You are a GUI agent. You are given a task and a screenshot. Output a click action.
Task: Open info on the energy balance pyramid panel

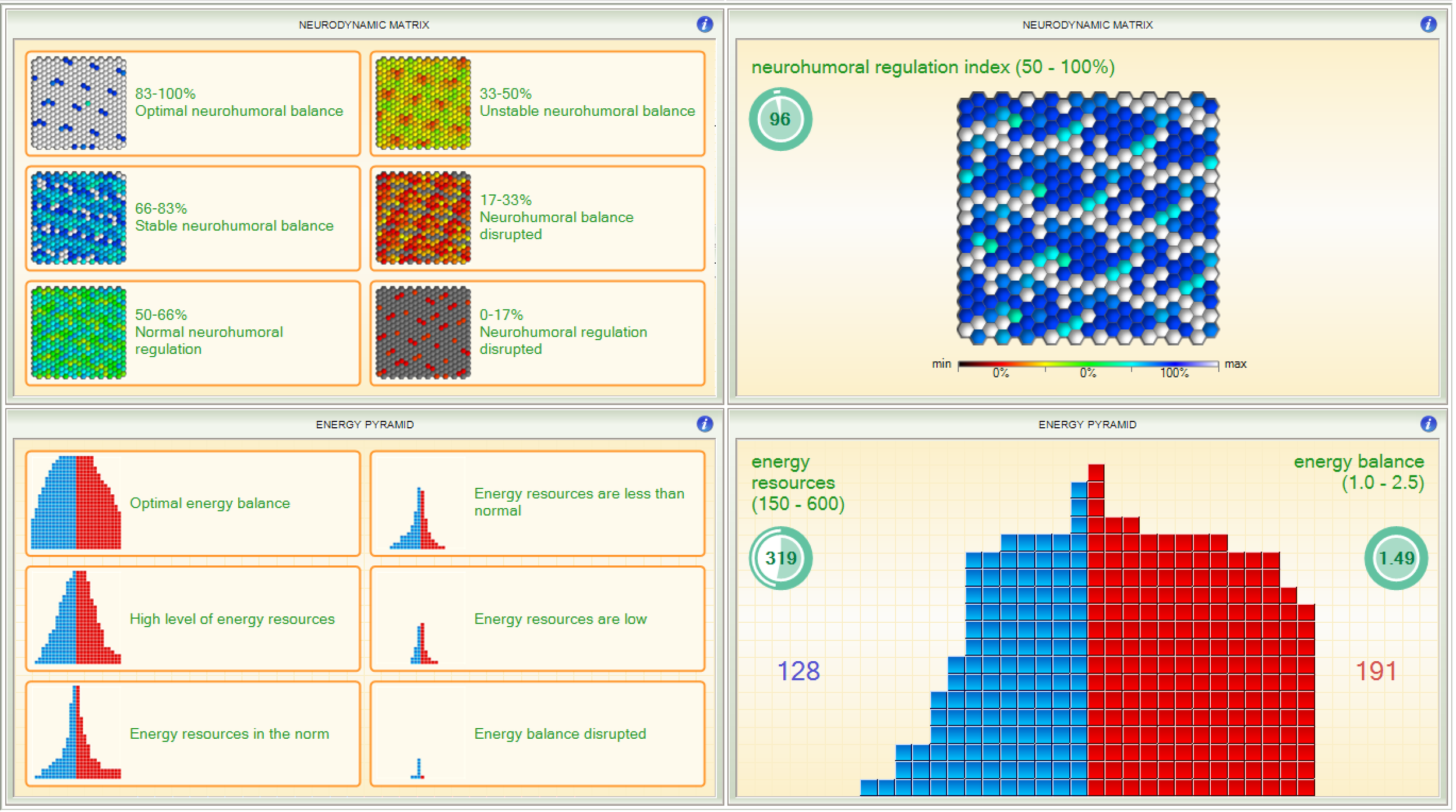click(1430, 425)
